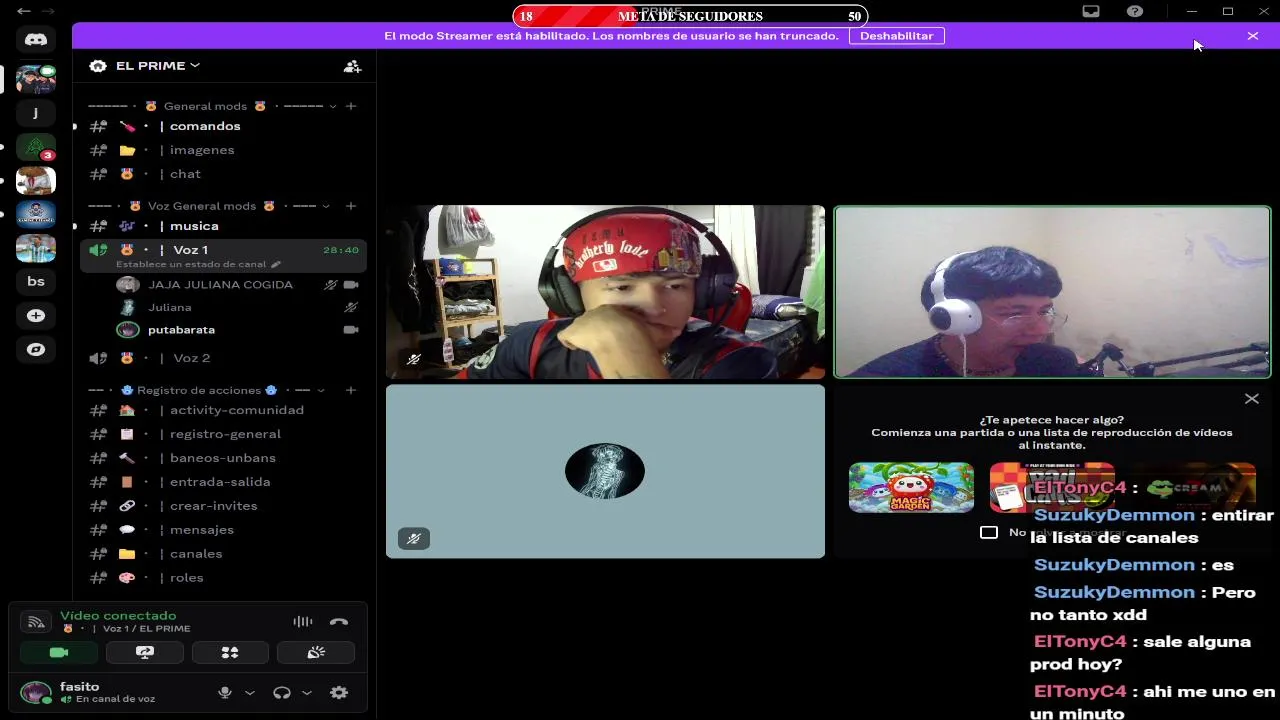Image resolution: width=1280 pixels, height=720 pixels.
Task: Deafen with the headphones button
Action: [282, 692]
